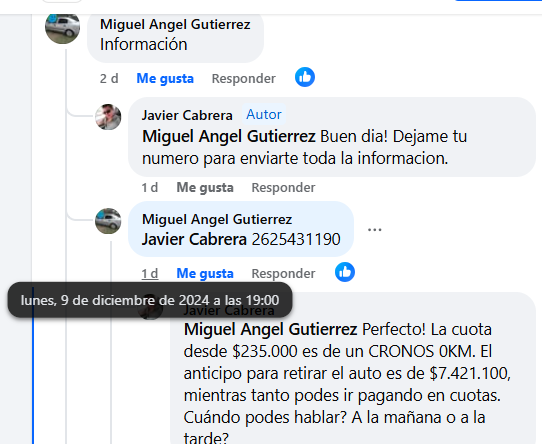
Task: Click the Javier Cabrera mention before 2625431190
Action: tap(194, 239)
